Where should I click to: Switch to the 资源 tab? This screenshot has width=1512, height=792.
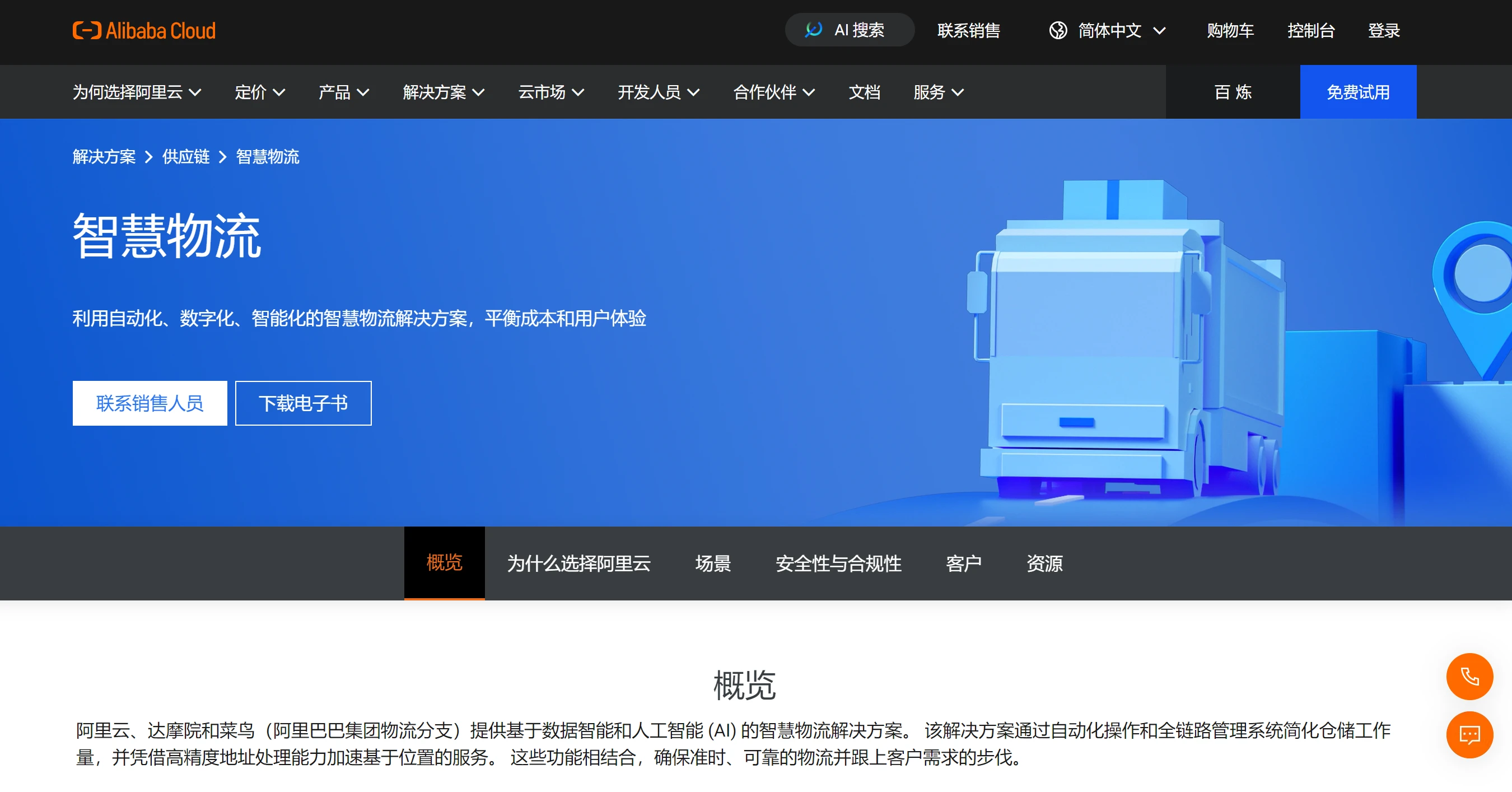point(1044,563)
